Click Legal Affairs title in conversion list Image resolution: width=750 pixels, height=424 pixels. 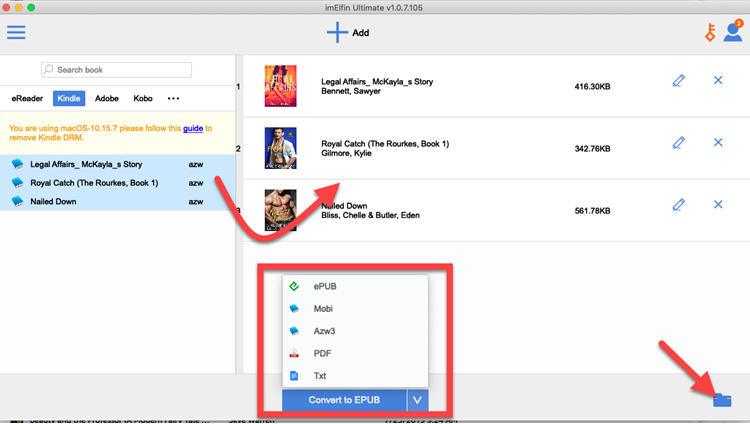pyautogui.click(x=377, y=82)
